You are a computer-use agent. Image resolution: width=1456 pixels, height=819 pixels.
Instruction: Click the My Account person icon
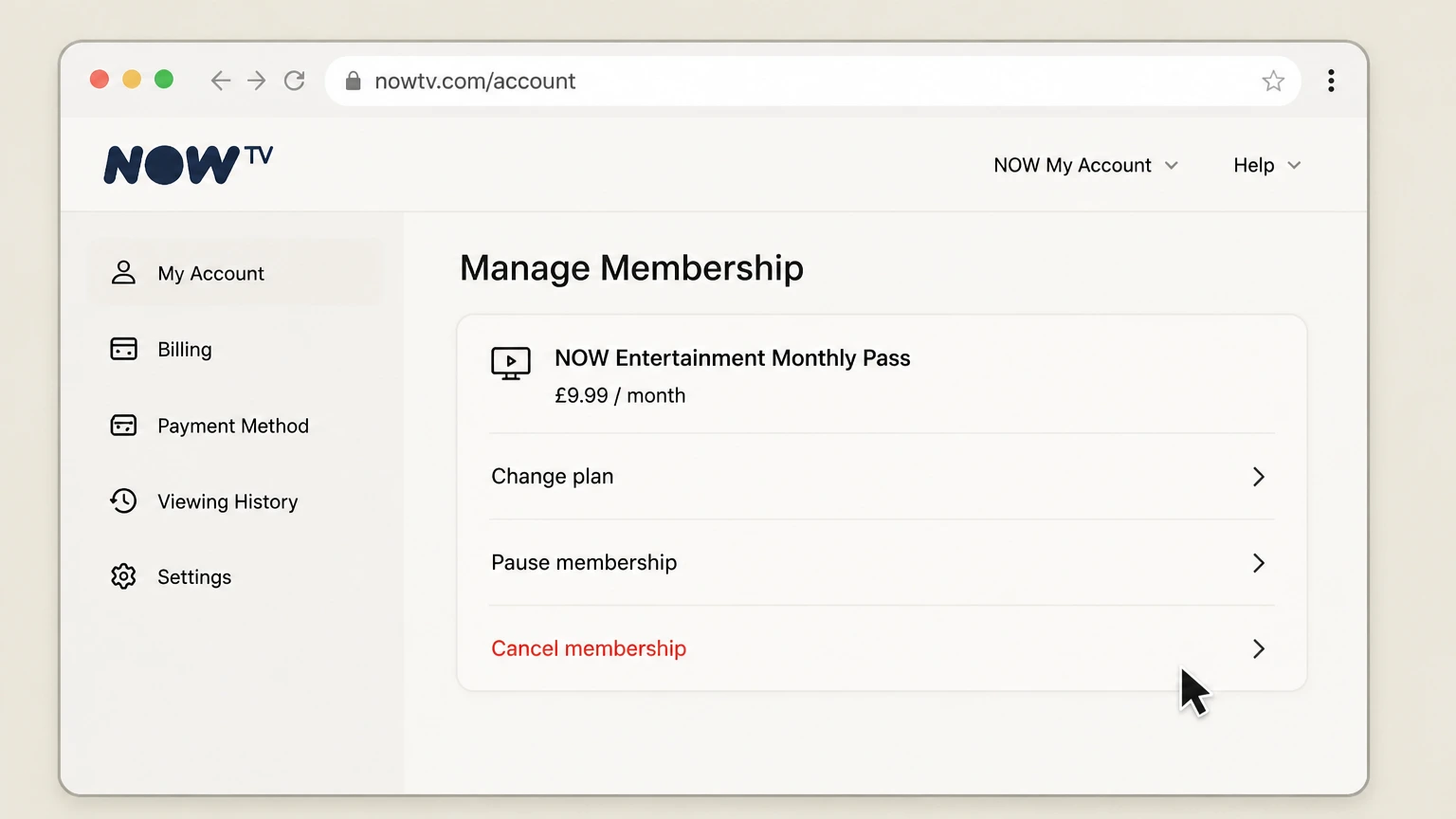pos(123,273)
